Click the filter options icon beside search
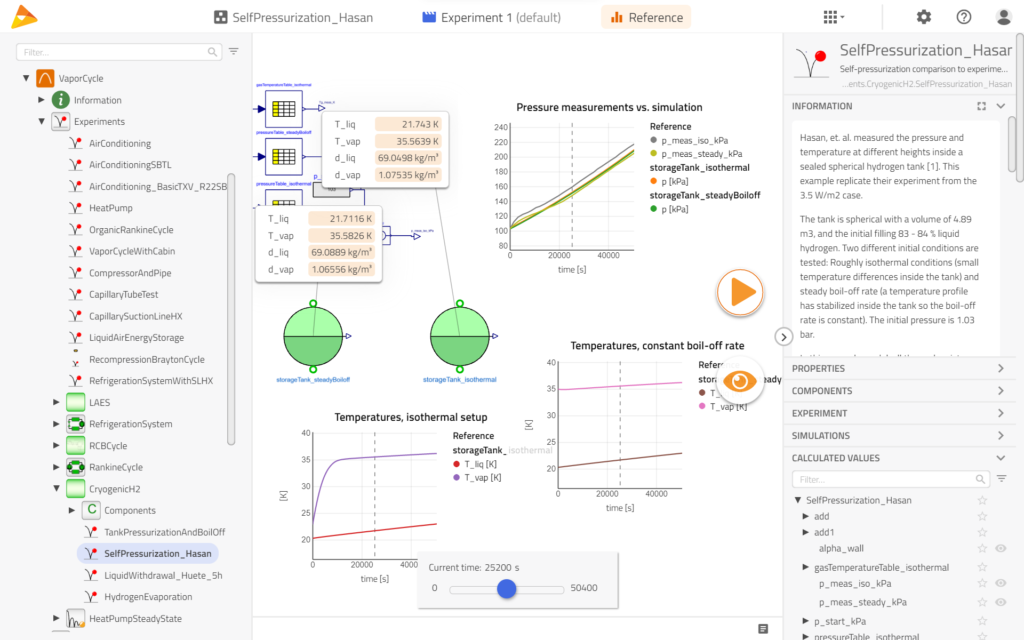 click(x=234, y=51)
